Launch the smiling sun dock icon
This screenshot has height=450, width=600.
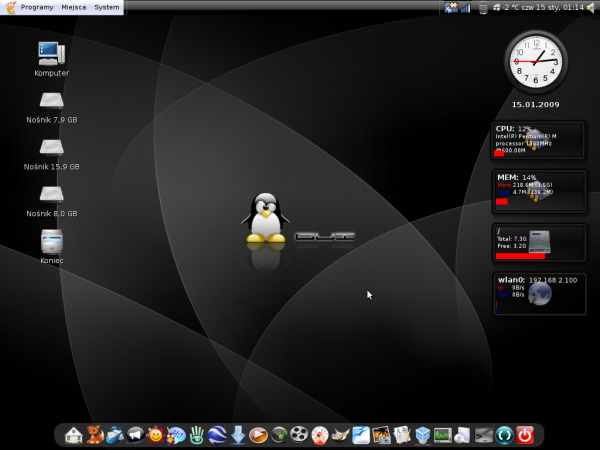coord(156,435)
